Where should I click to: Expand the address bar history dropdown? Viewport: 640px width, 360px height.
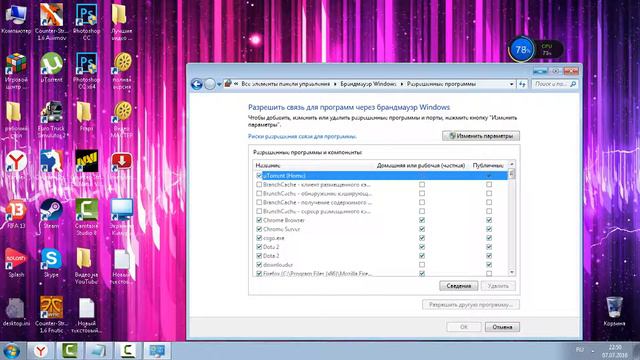tap(511, 84)
